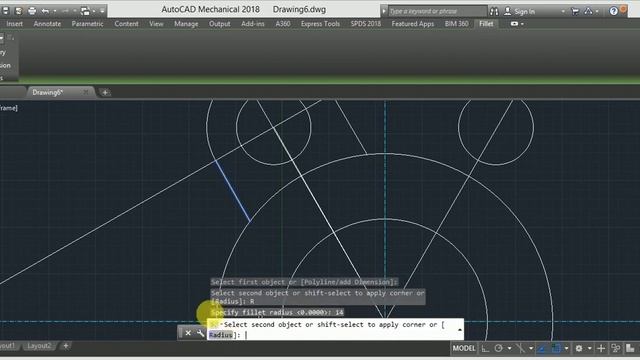The width and height of the screenshot is (640, 360).
Task: Click the highlighted blue line in drawing
Action: [x=233, y=191]
